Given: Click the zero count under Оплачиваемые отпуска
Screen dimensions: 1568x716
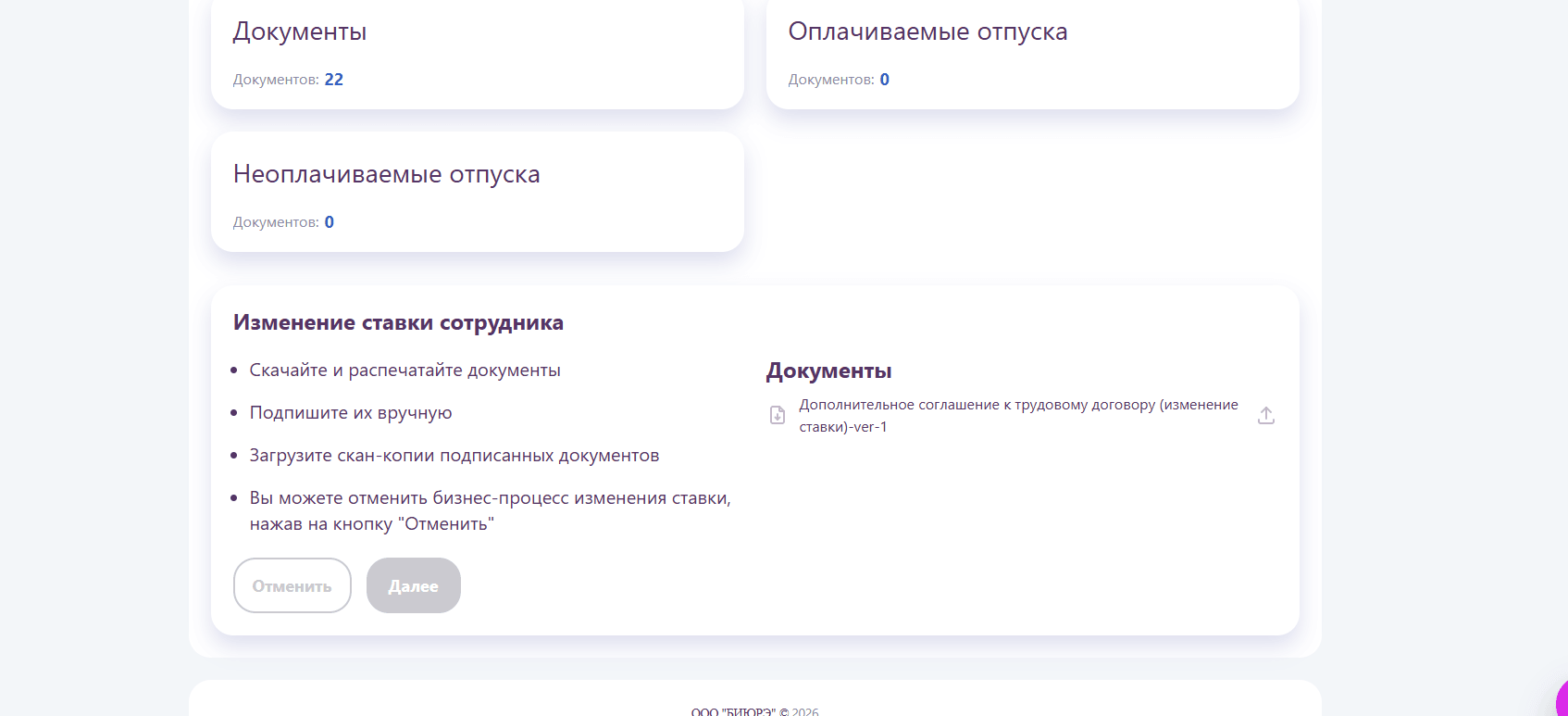Looking at the screenshot, I should [x=885, y=80].
